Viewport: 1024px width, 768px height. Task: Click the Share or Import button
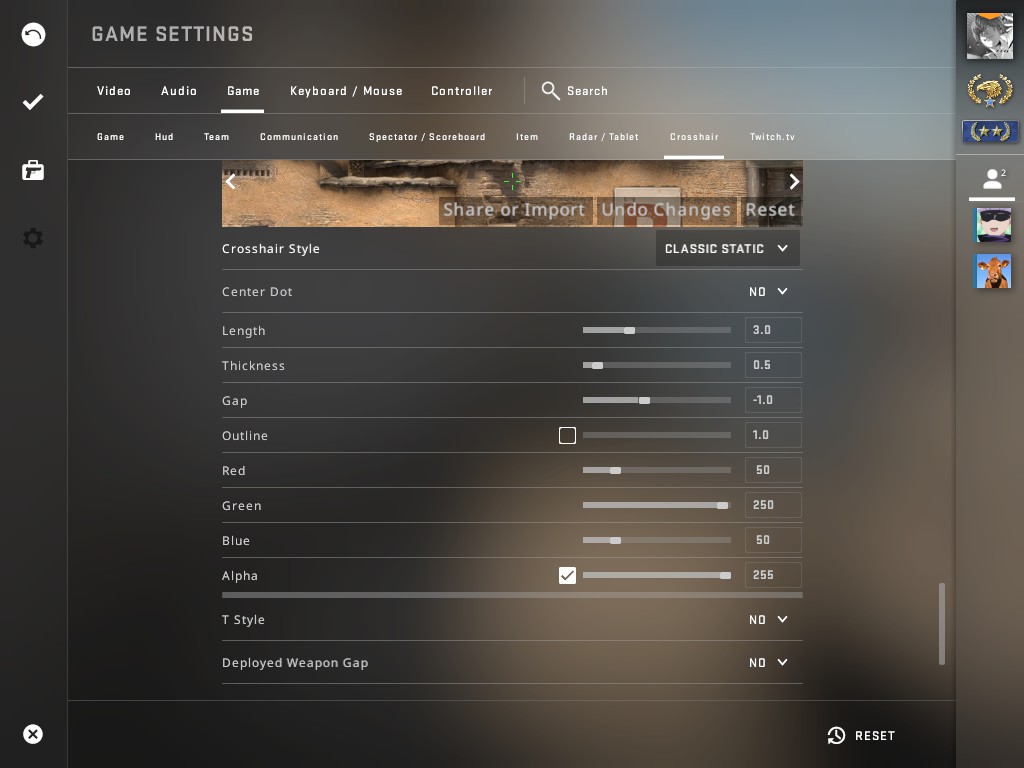click(x=515, y=210)
